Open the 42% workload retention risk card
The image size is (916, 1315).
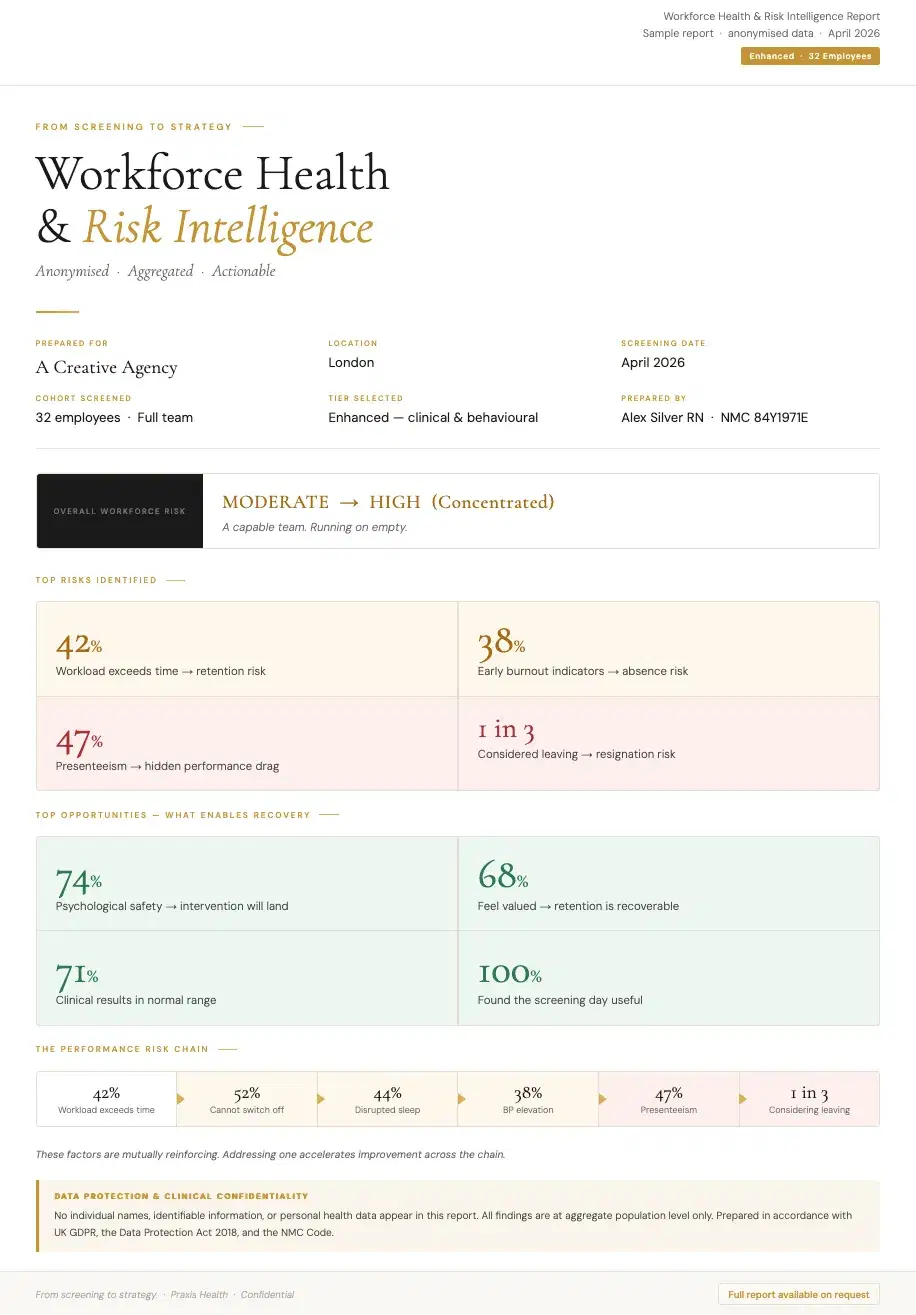pos(247,649)
